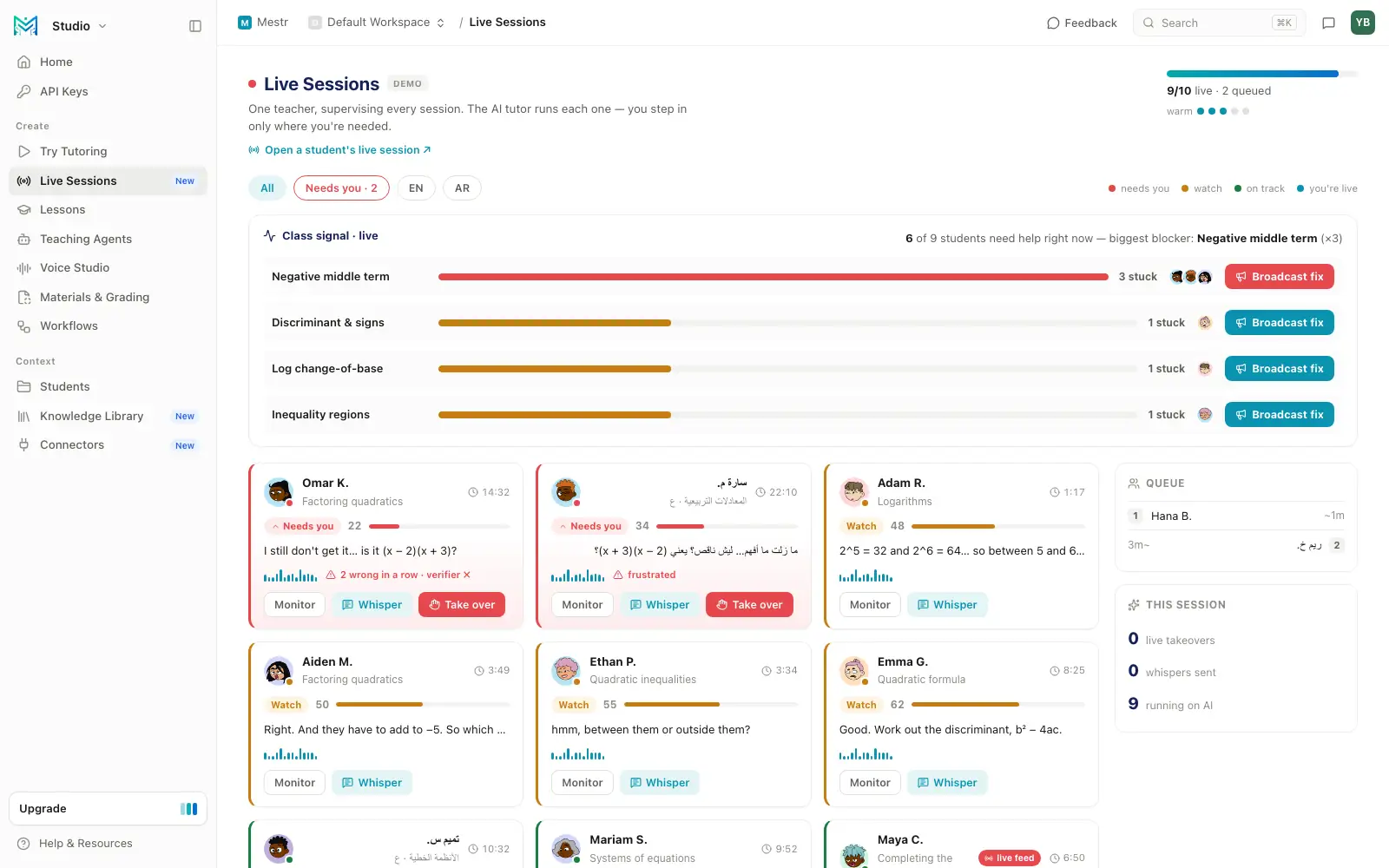Take over the 22:10 Arabic session
This screenshot has width=1389, height=868.
[x=749, y=605]
